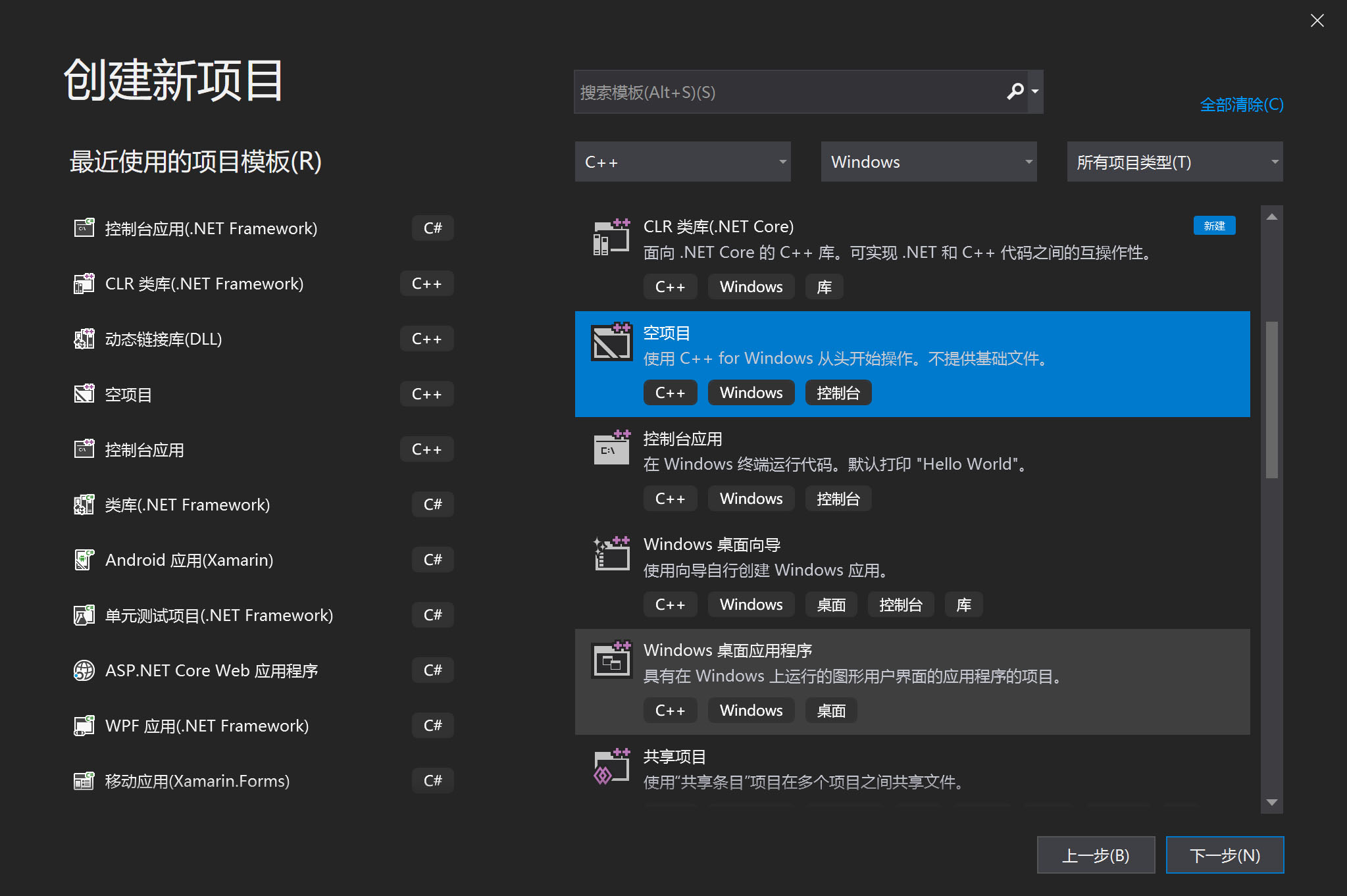Viewport: 1347px width, 896px height.
Task: Click 库 tag under Windows 桌面向导
Action: tap(963, 605)
